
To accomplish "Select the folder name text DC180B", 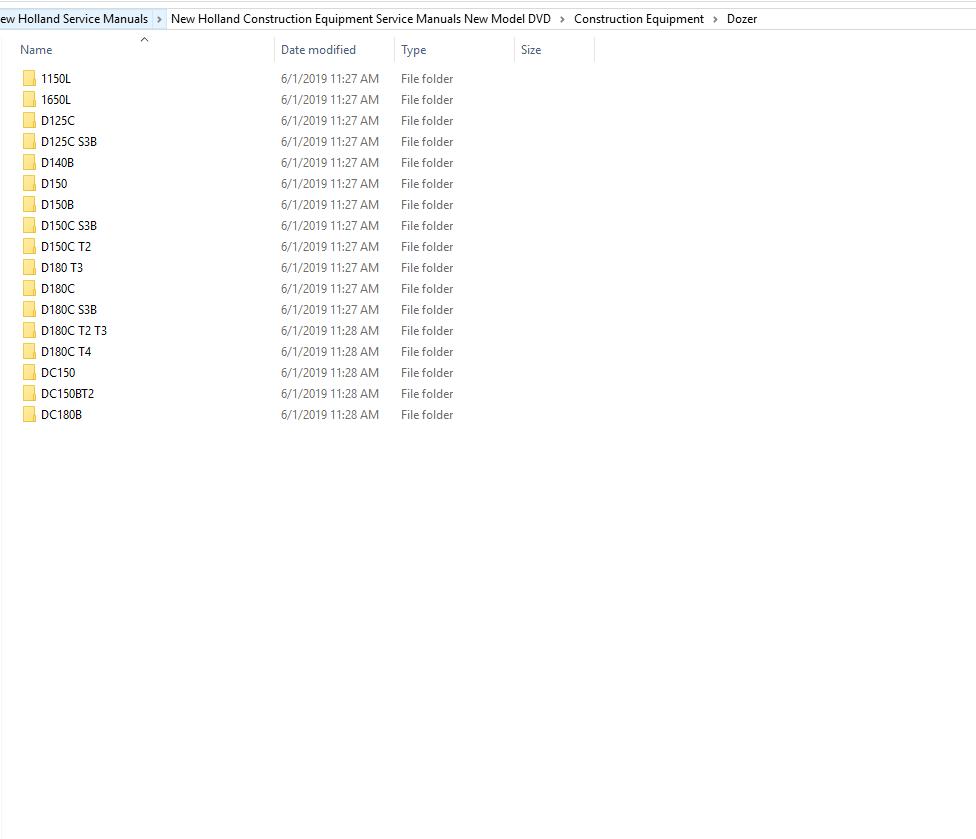I will pyautogui.click(x=62, y=415).
